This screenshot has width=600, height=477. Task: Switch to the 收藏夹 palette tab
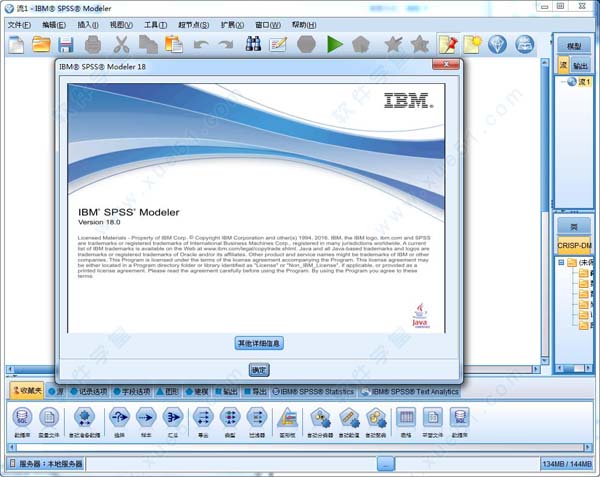[27, 391]
